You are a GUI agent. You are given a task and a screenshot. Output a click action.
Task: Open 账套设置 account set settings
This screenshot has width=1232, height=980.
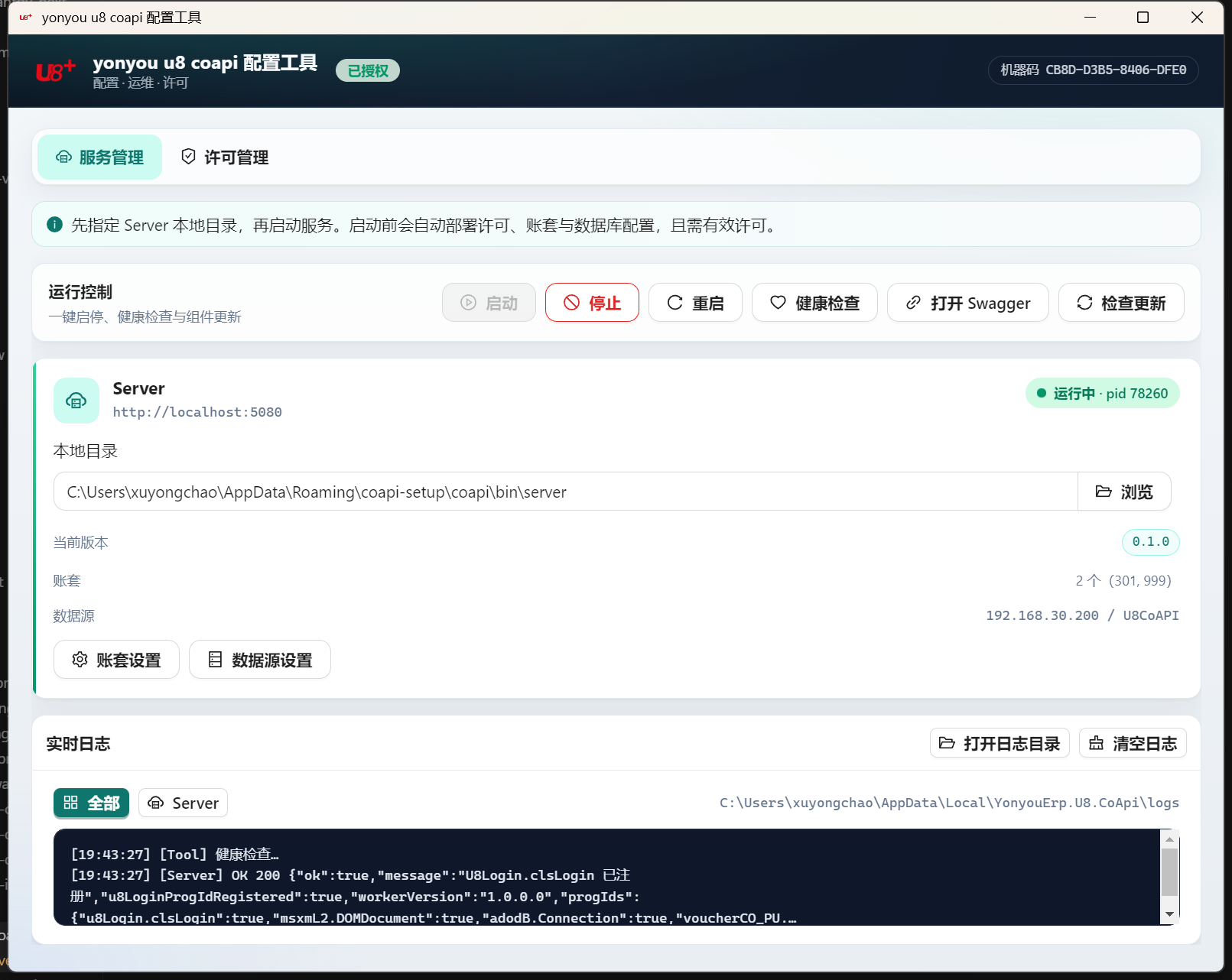tap(116, 659)
